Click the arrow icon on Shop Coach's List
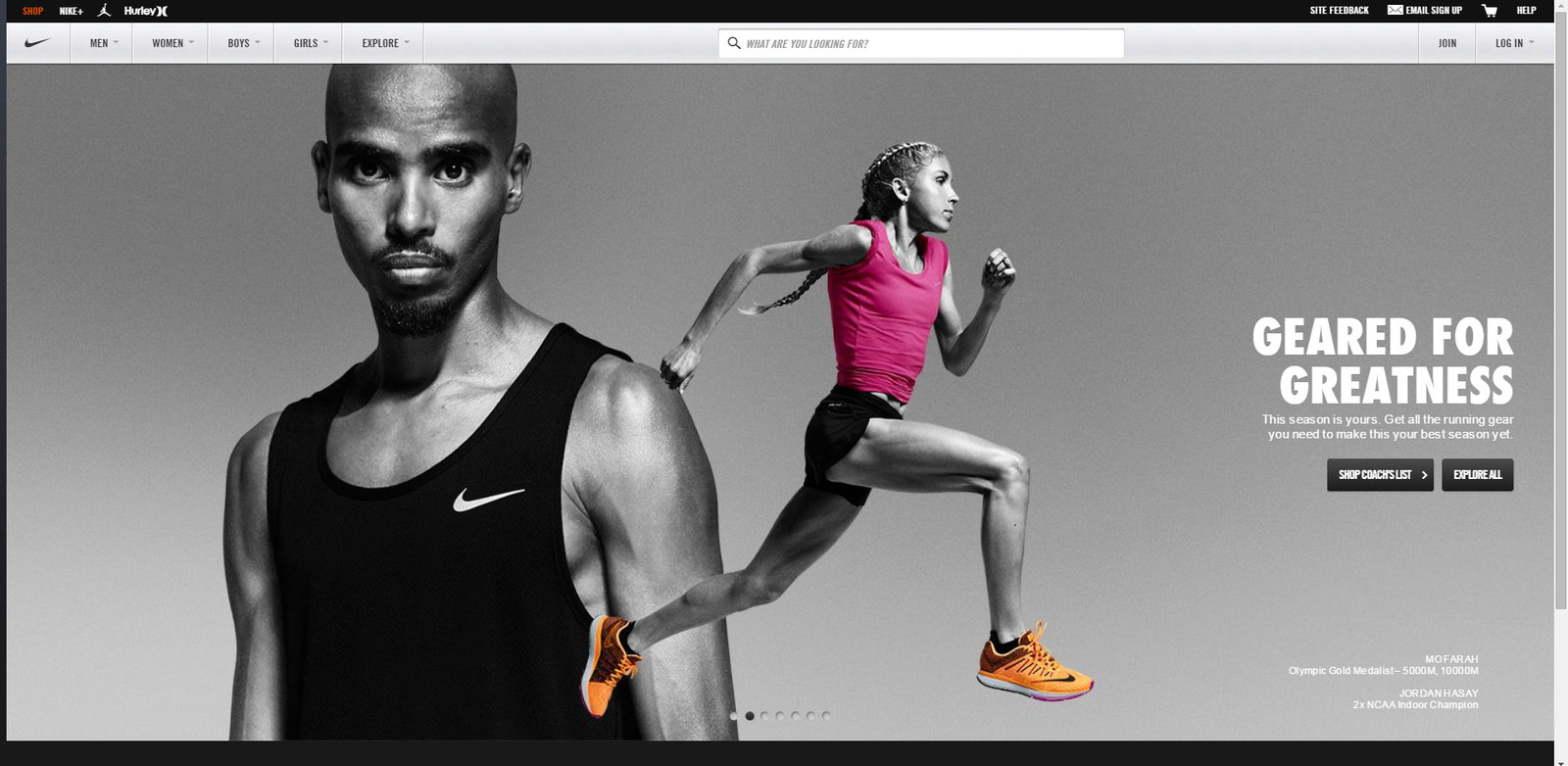1568x766 pixels. 1424,475
